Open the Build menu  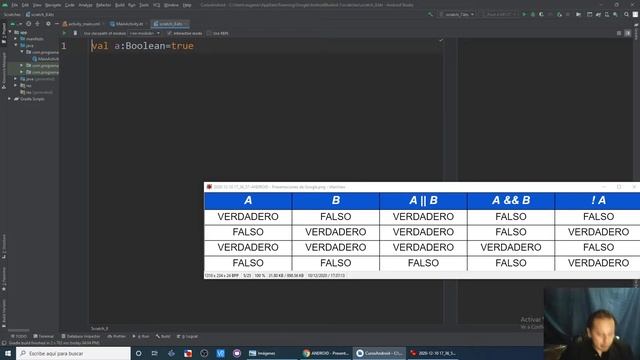(x=120, y=5)
